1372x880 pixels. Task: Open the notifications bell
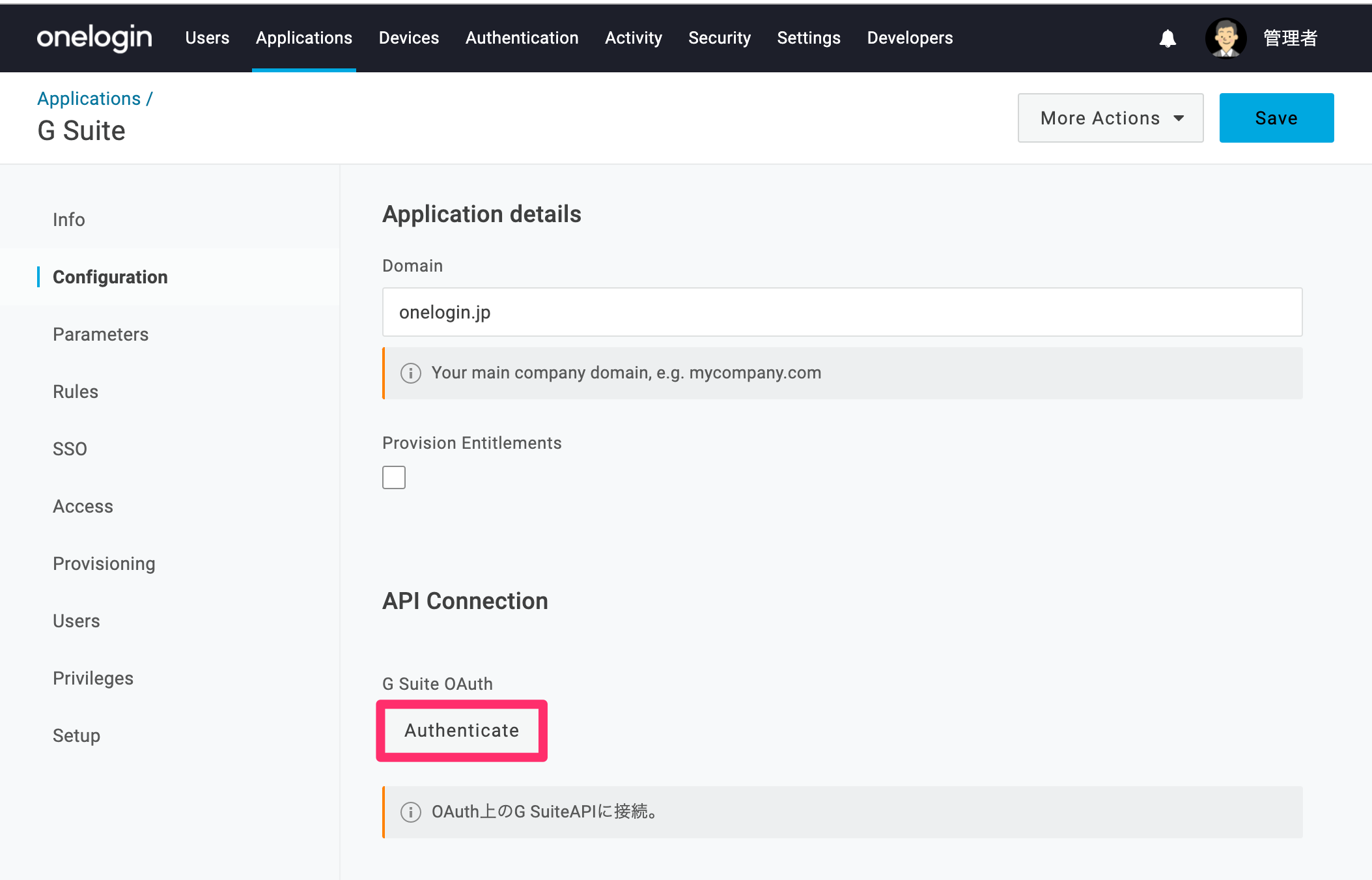click(1168, 38)
